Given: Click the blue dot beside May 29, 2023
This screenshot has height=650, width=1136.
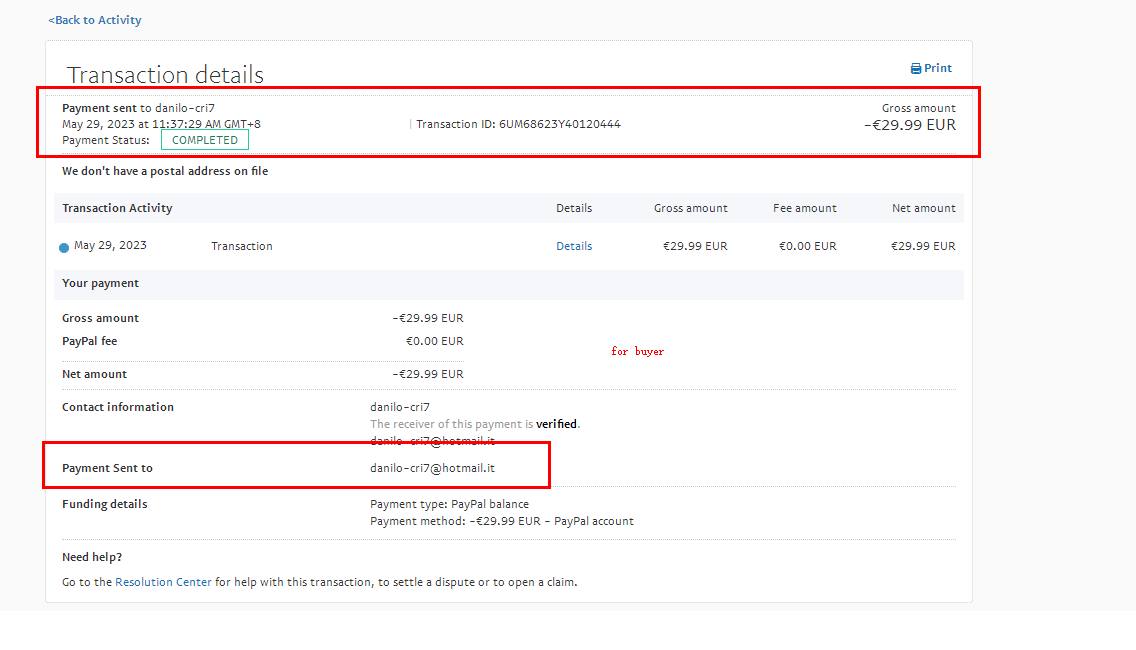Looking at the screenshot, I should pos(64,248).
